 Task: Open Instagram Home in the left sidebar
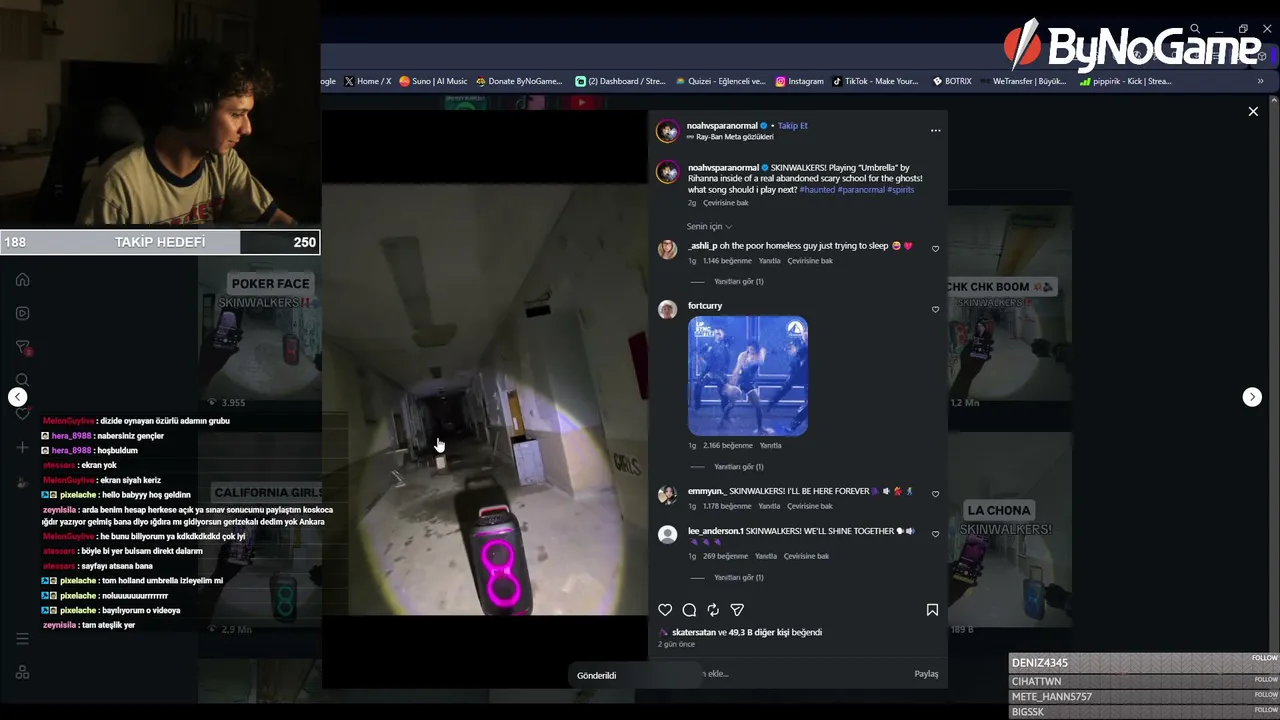(x=22, y=280)
